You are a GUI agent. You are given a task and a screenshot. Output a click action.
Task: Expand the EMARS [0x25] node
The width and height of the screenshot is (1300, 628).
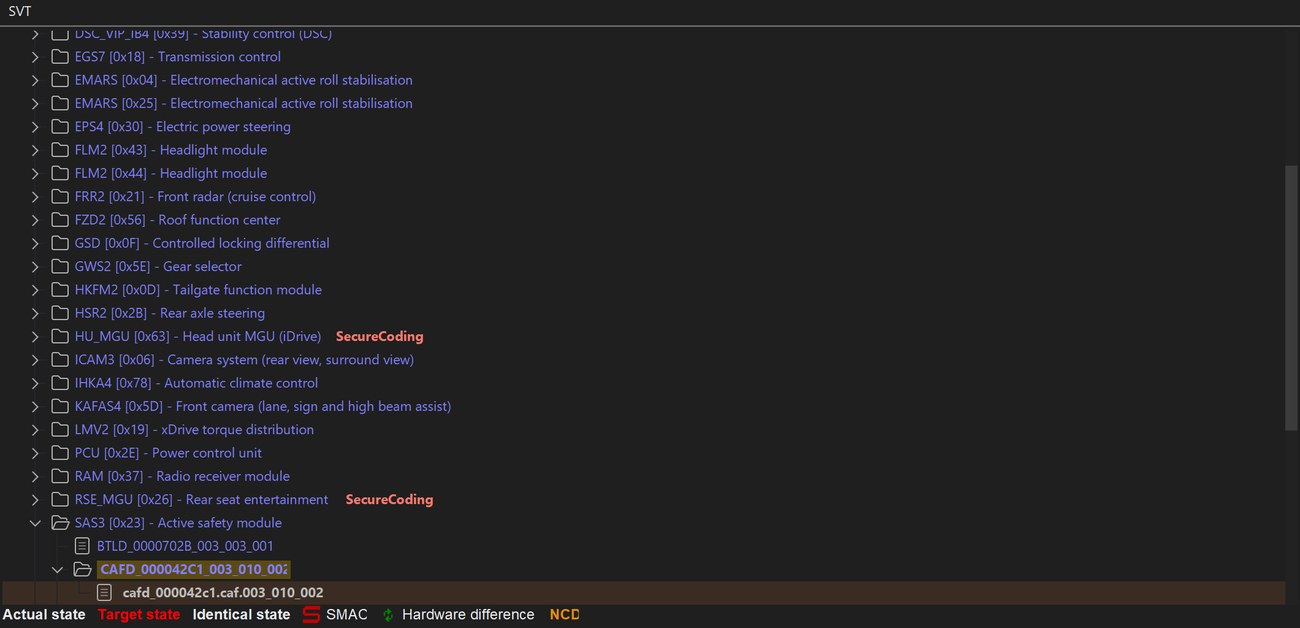click(35, 104)
